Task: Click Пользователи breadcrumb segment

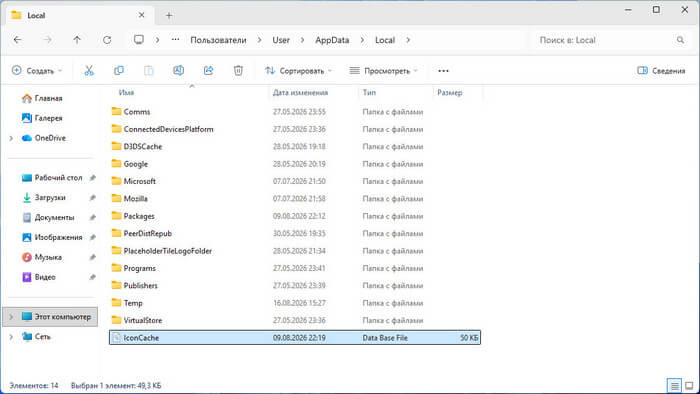Action: 218,40
